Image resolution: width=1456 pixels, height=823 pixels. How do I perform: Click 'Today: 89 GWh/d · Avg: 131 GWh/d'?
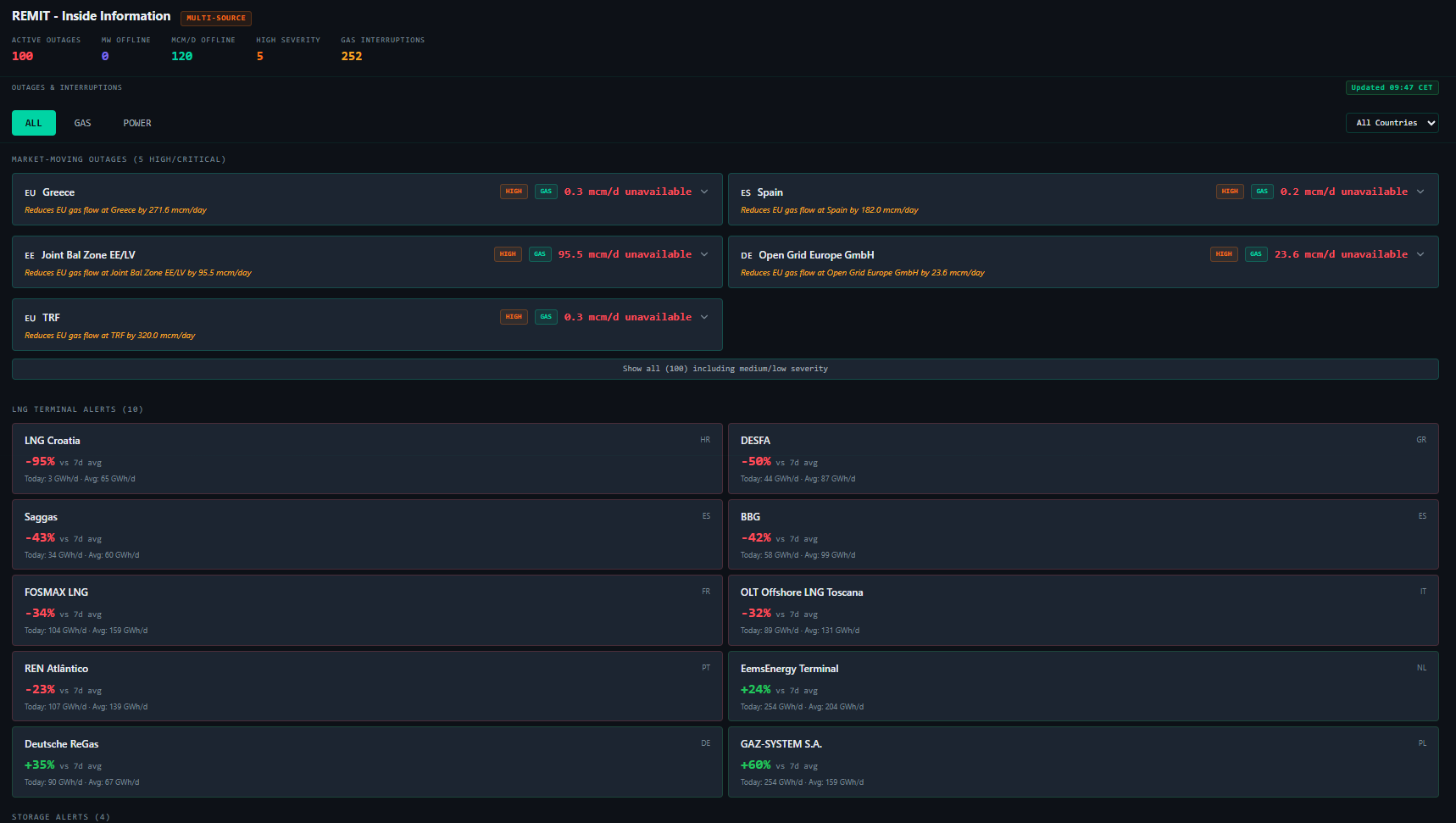click(800, 631)
